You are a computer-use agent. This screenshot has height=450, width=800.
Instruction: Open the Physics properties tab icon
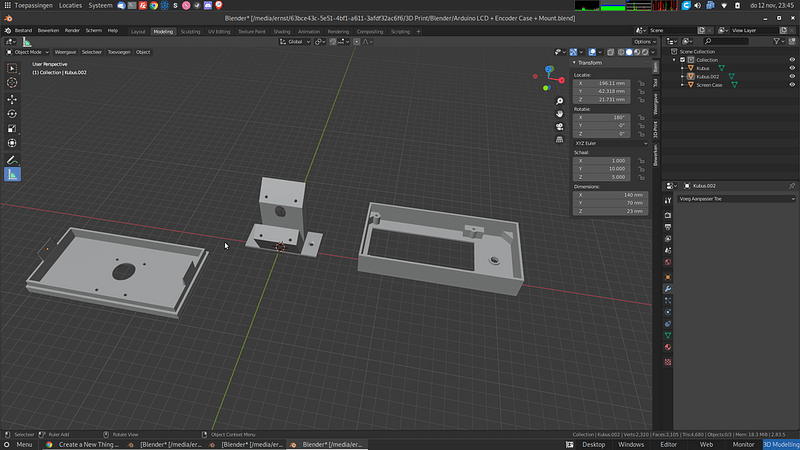[668, 312]
